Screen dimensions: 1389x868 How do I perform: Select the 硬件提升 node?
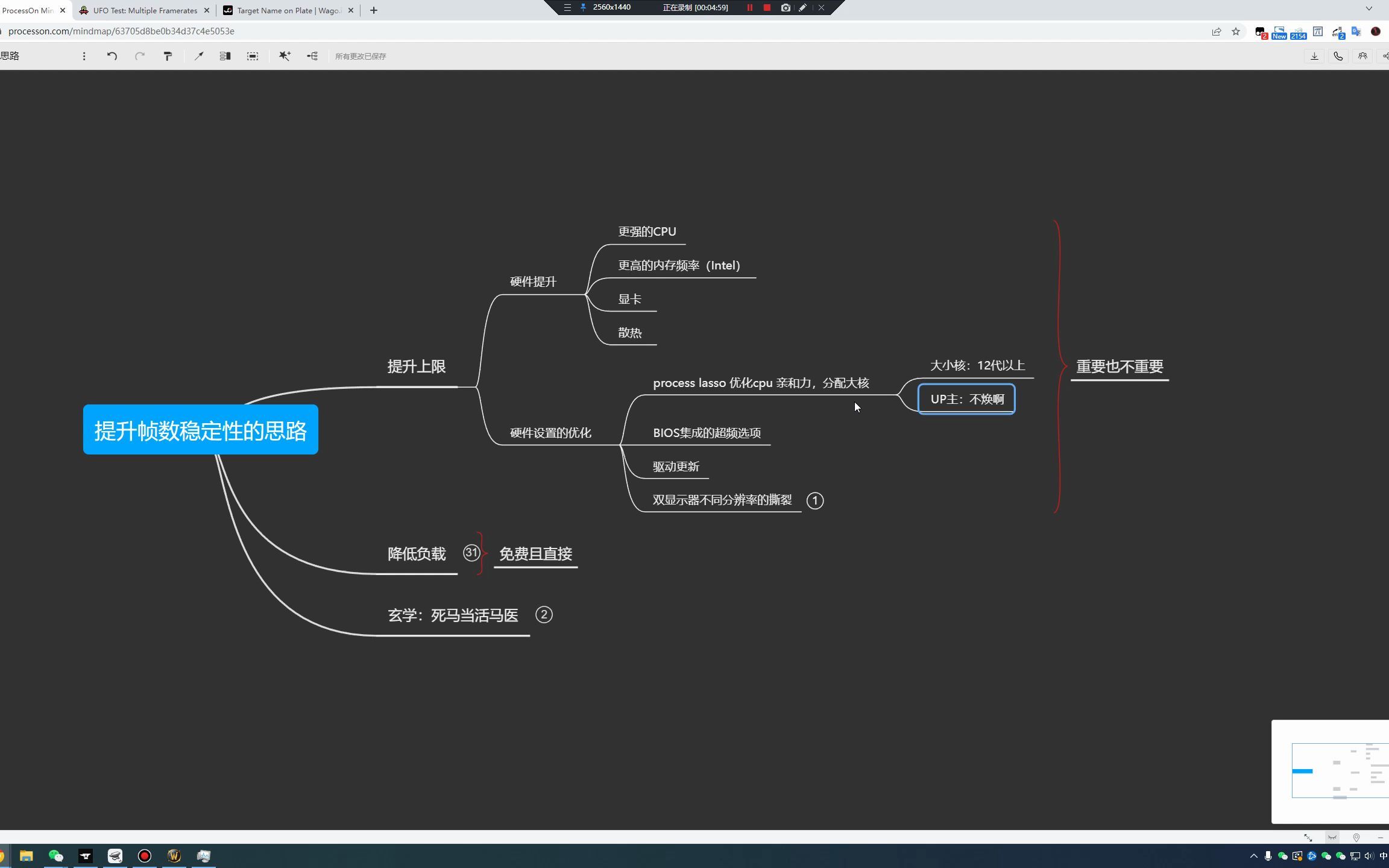click(533, 281)
